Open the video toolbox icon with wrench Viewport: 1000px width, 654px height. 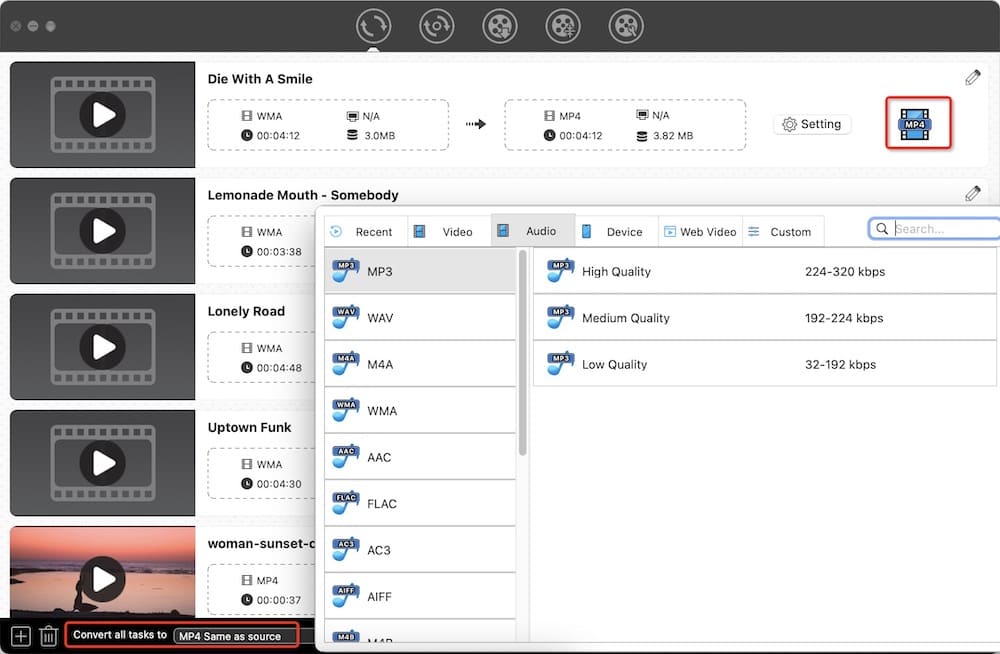[x=626, y=26]
